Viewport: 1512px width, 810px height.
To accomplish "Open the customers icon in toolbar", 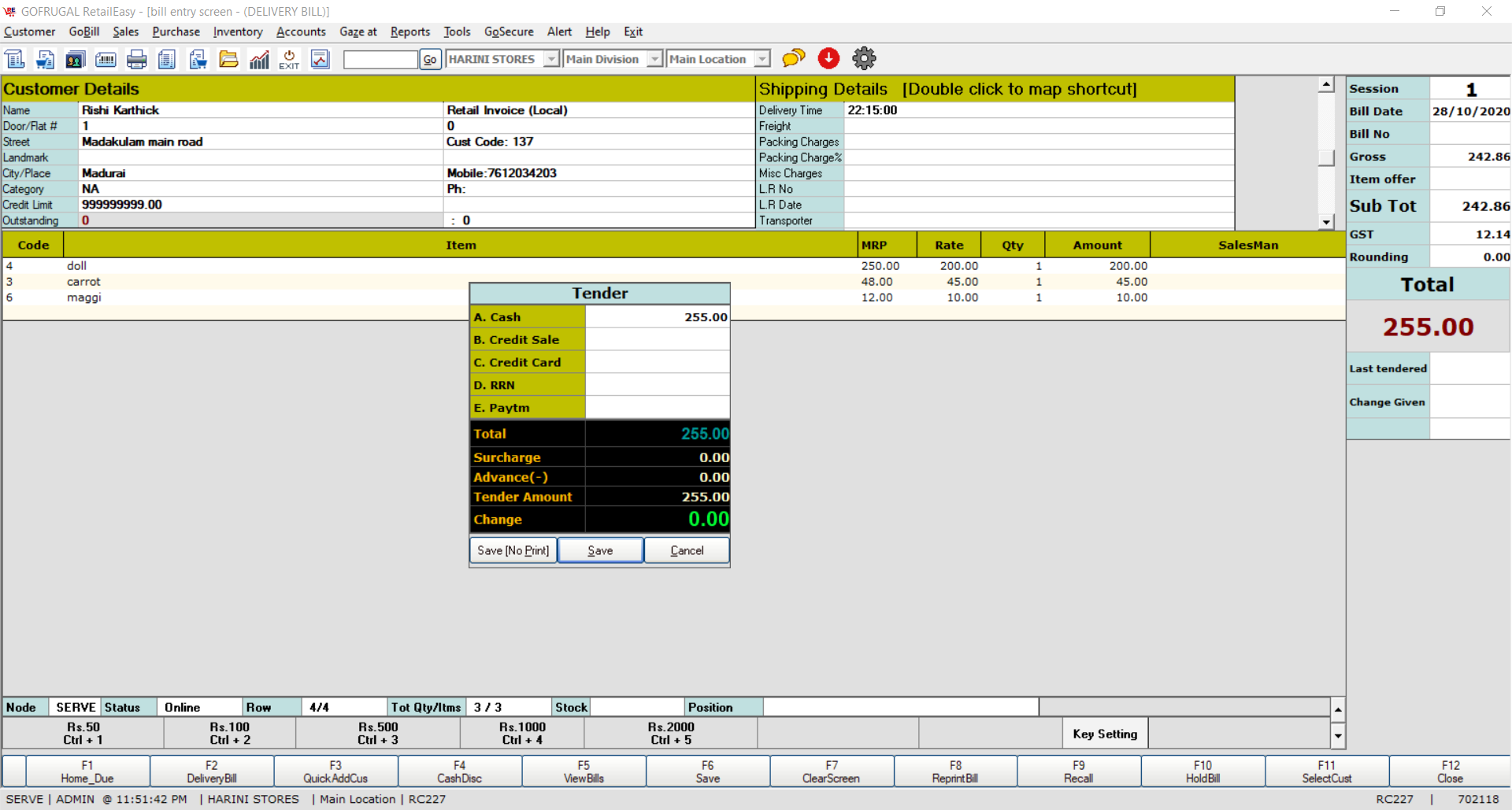I will coord(76,59).
